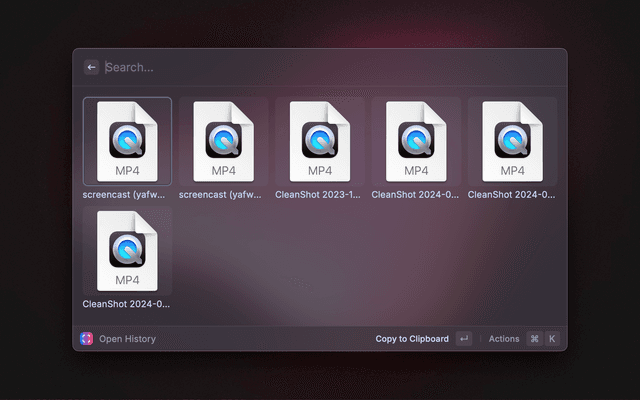Select the CleanShot 2023 MP4 file icon
The image size is (640, 400).
click(x=319, y=141)
